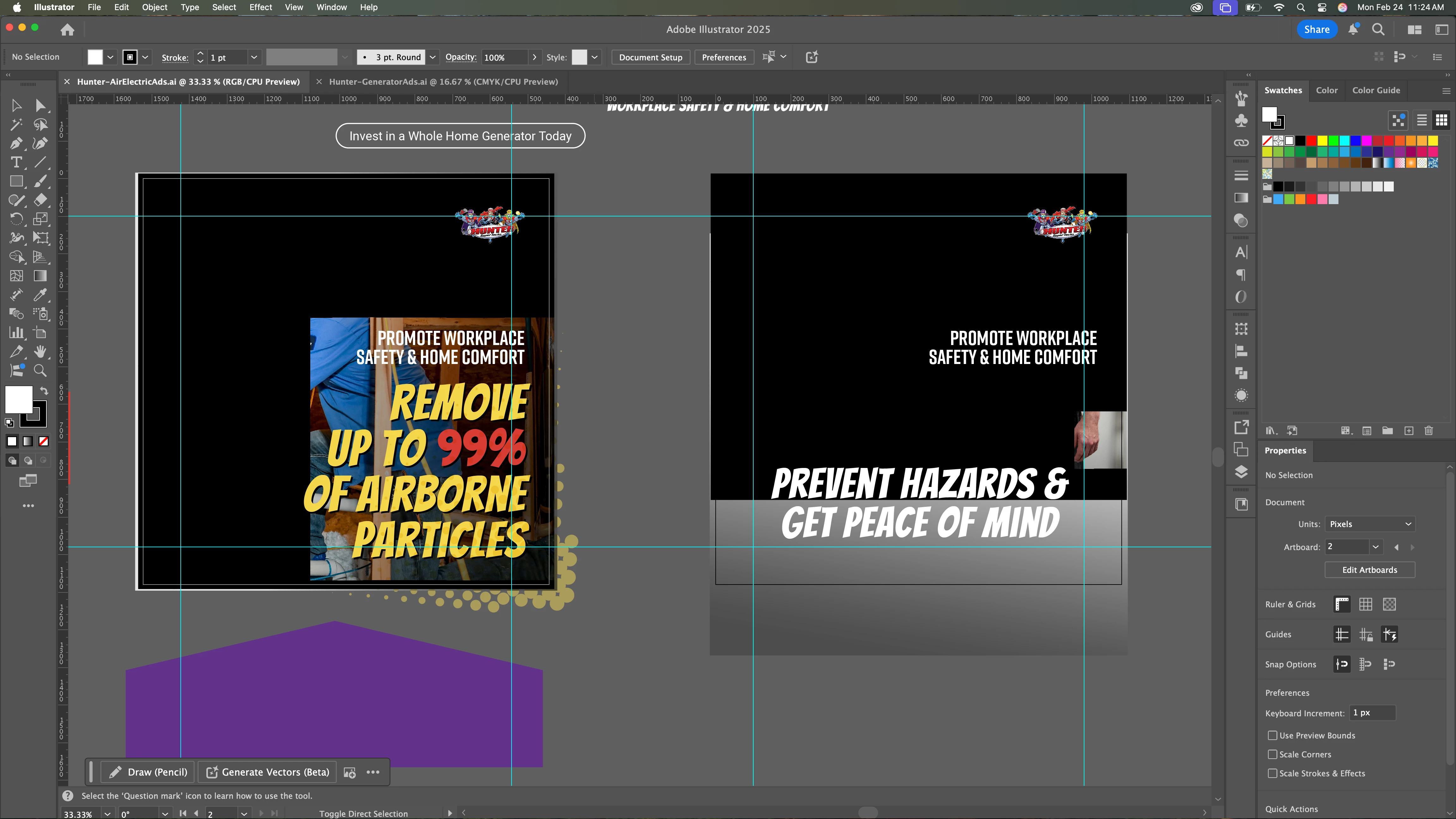
Task: Open the Units Pixels dropdown
Action: (x=1369, y=524)
